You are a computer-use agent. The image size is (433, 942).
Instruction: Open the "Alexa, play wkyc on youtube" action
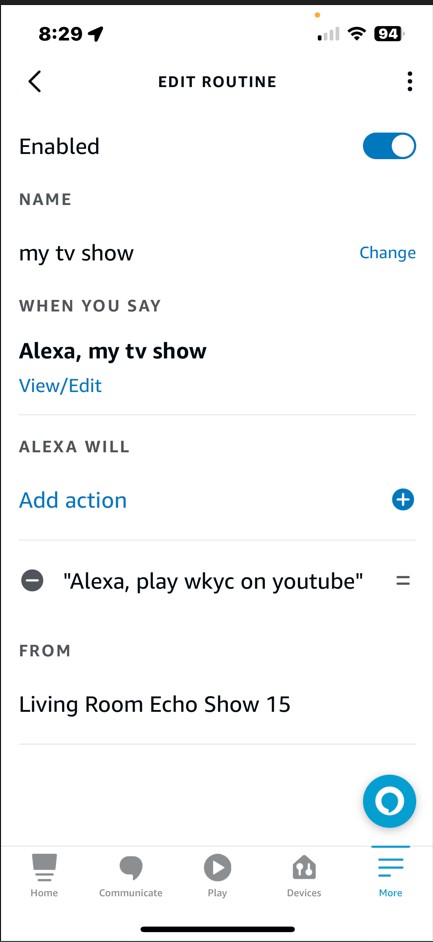click(x=213, y=581)
